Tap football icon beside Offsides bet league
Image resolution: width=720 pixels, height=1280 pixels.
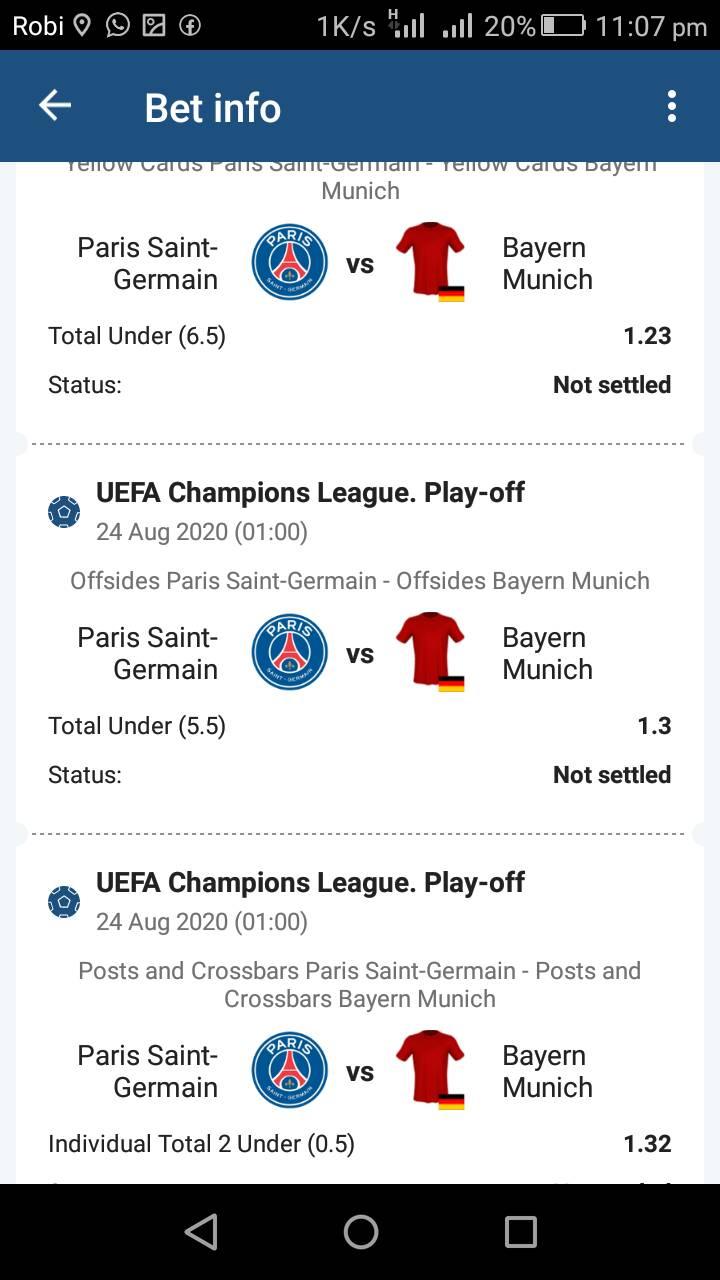(64, 512)
